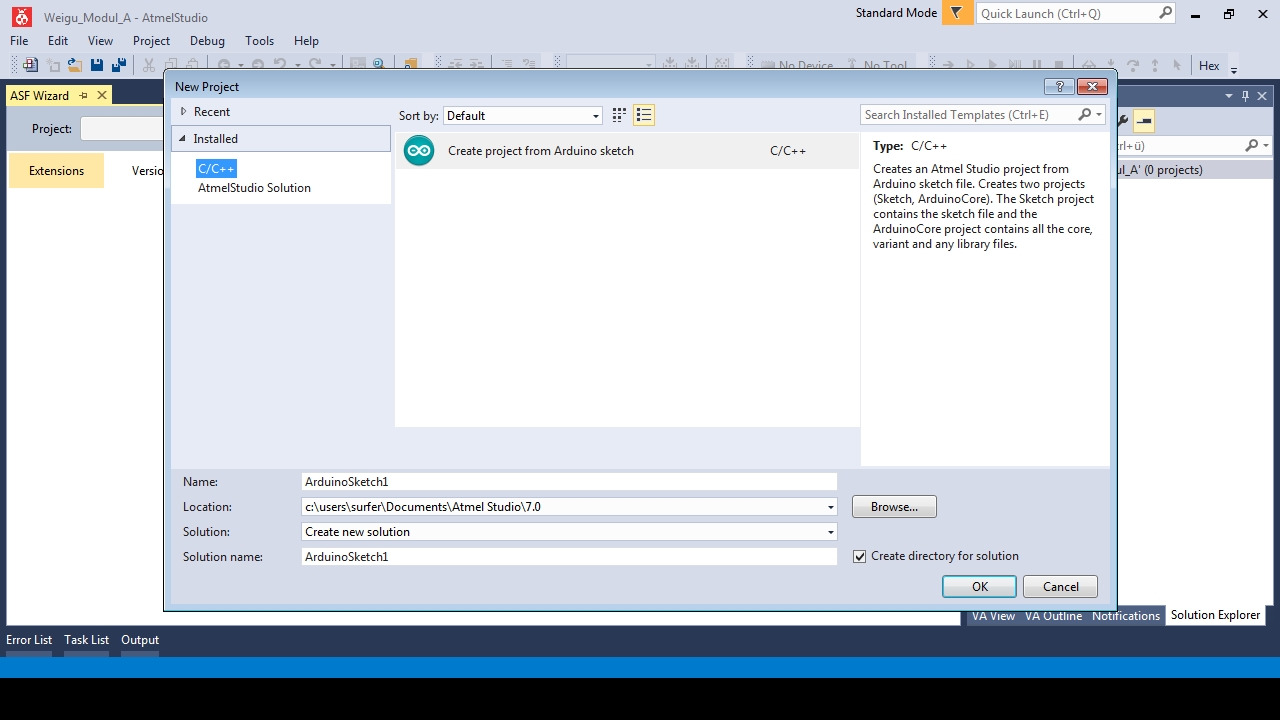Open the Project menu
The width and height of the screenshot is (1280, 720).
[152, 41]
